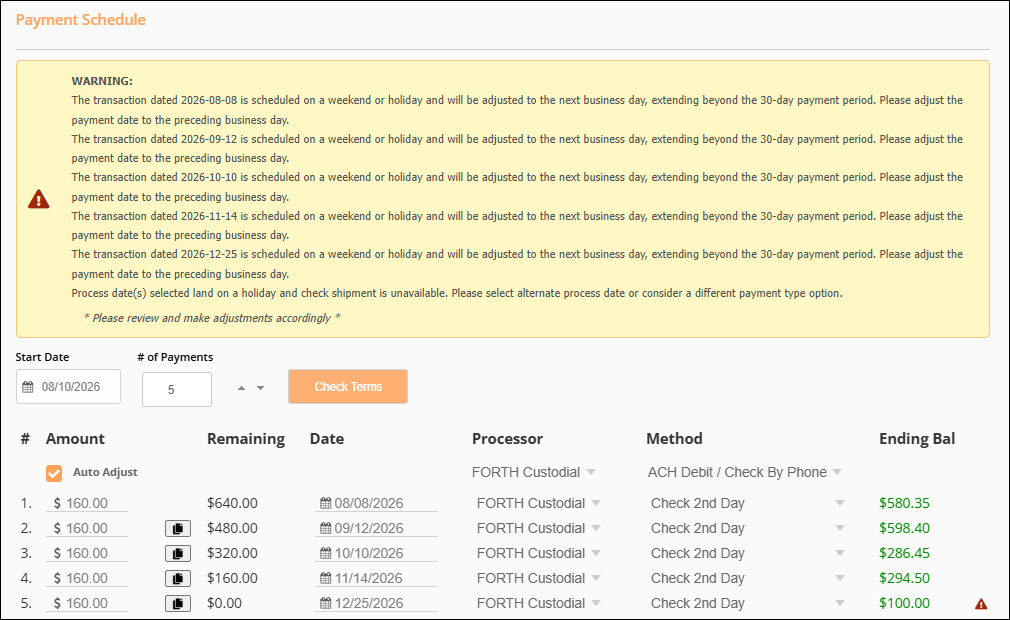
Task: Click the $598.40 ending balance
Action: [904, 528]
